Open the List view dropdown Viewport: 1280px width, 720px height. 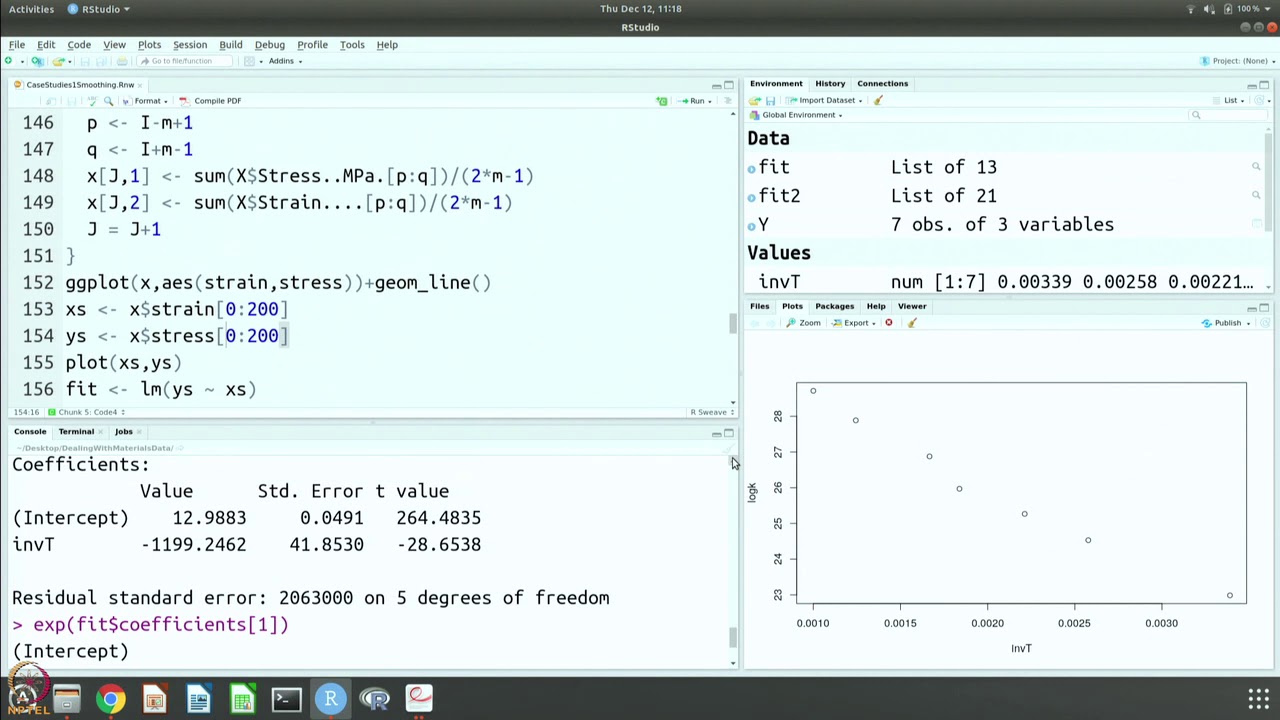point(1235,100)
